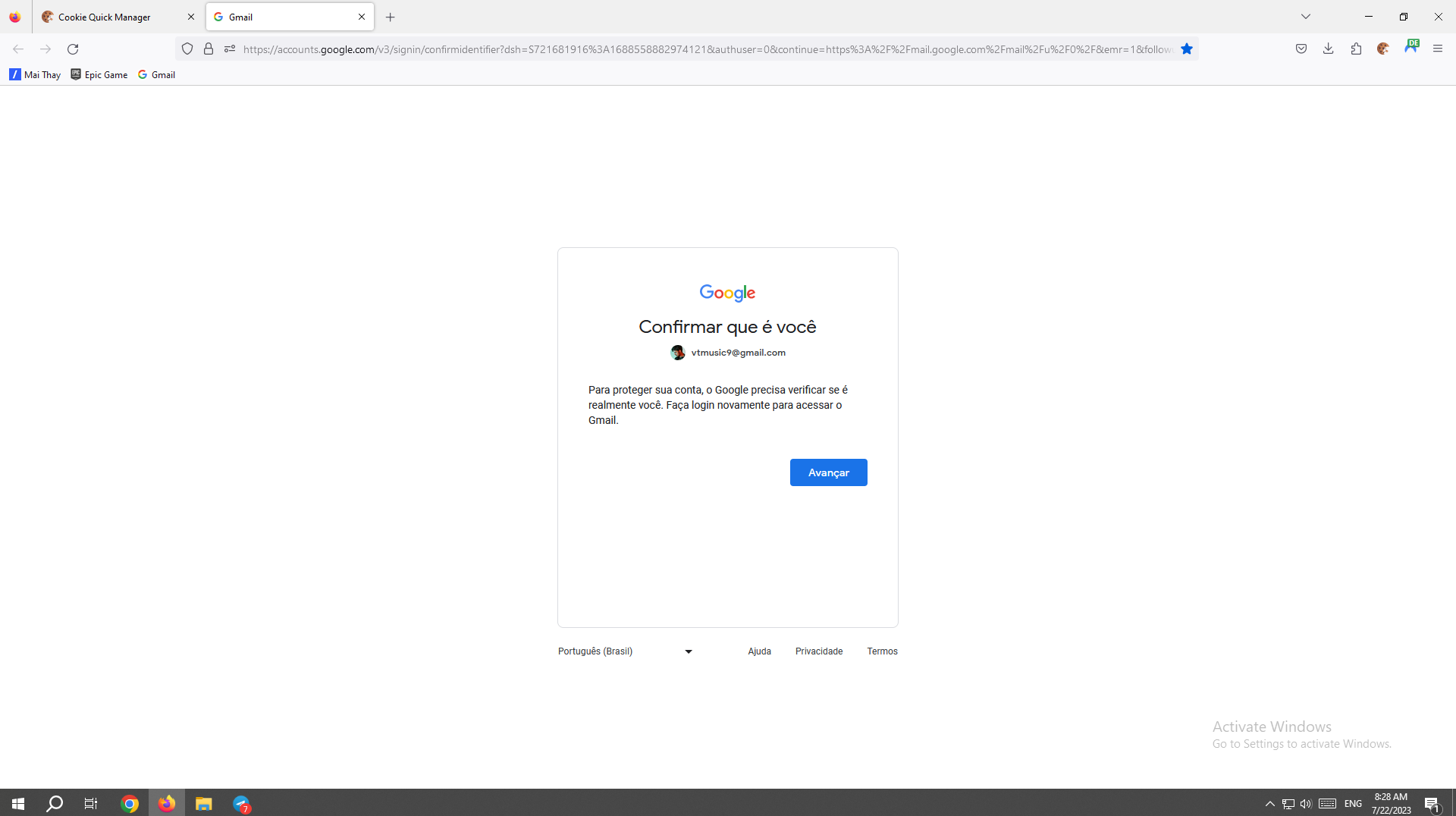Click the translate extension toolbar icon
The width and height of the screenshot is (1456, 816).
point(1411,46)
